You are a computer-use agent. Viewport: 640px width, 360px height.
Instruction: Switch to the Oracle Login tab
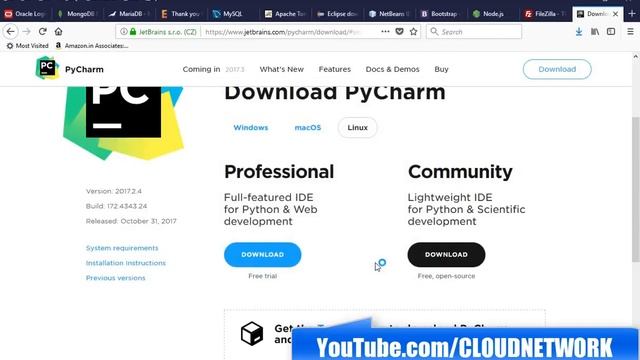[26, 14]
